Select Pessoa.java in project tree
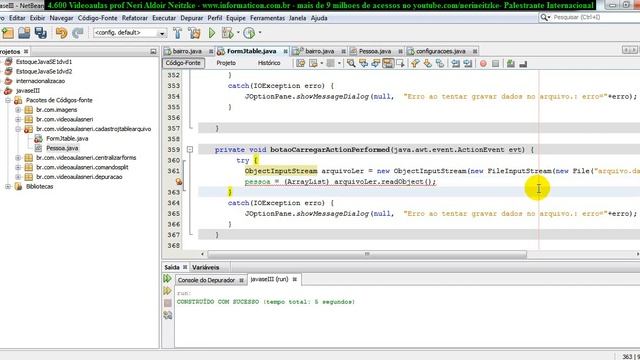Image resolution: width=640 pixels, height=360 pixels. click(62, 148)
